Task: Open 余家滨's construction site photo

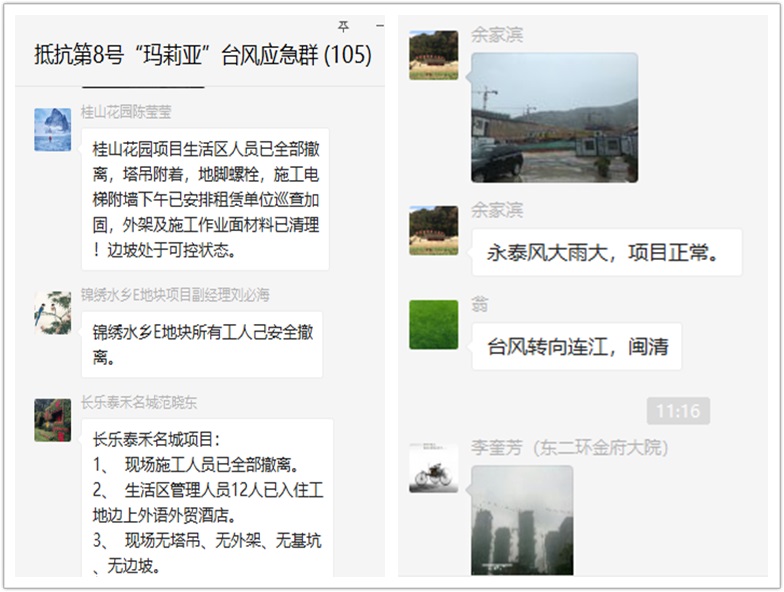Action: (554, 118)
